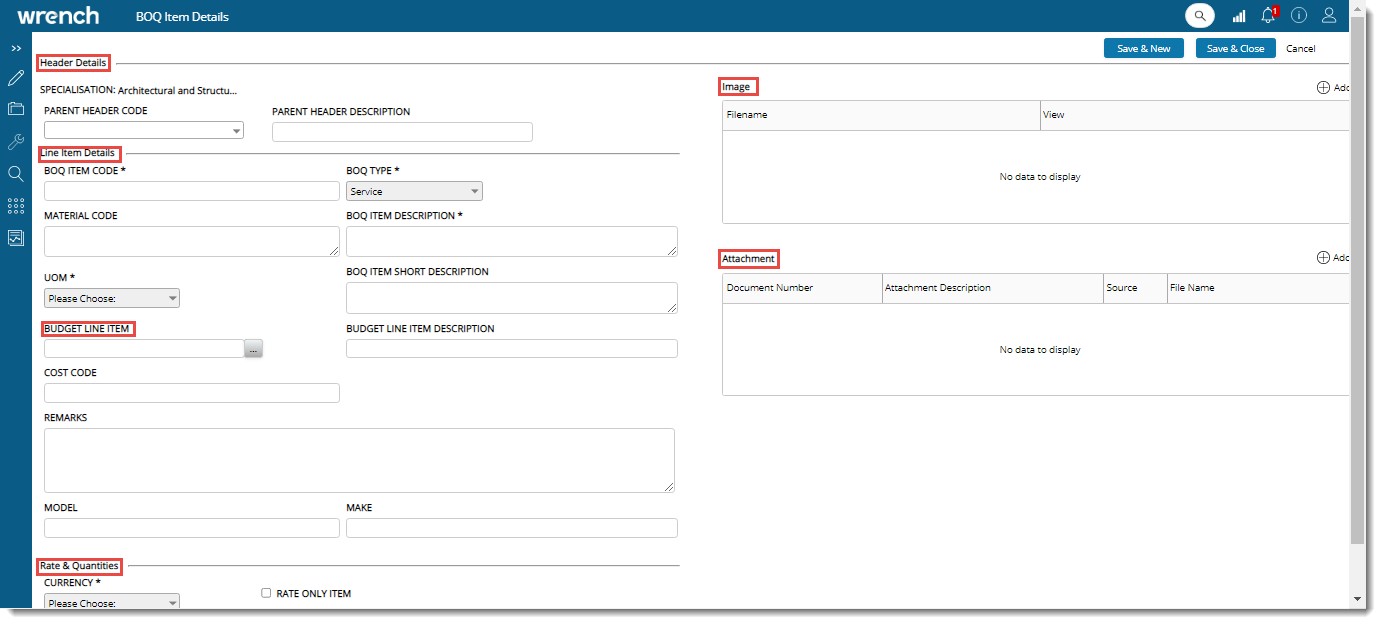Expand the sidebar with double chevron
Screen dimensions: 1381x624
16,48
